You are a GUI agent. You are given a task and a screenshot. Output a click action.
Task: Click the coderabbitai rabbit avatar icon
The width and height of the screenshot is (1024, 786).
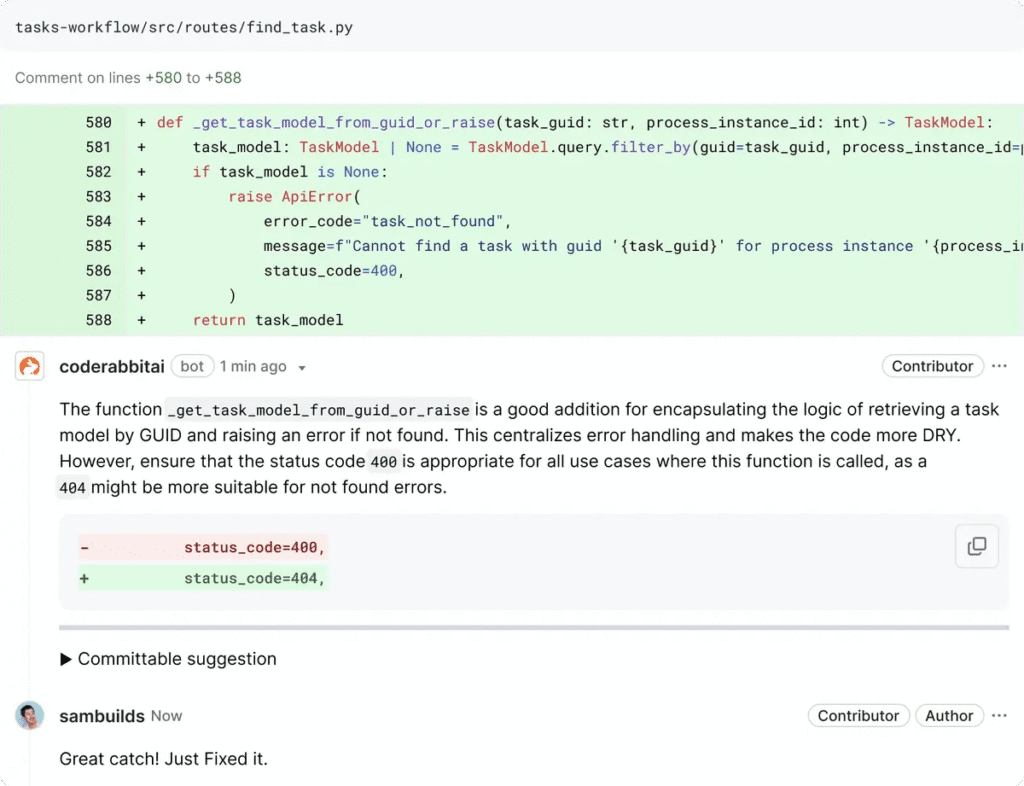pyautogui.click(x=30, y=367)
